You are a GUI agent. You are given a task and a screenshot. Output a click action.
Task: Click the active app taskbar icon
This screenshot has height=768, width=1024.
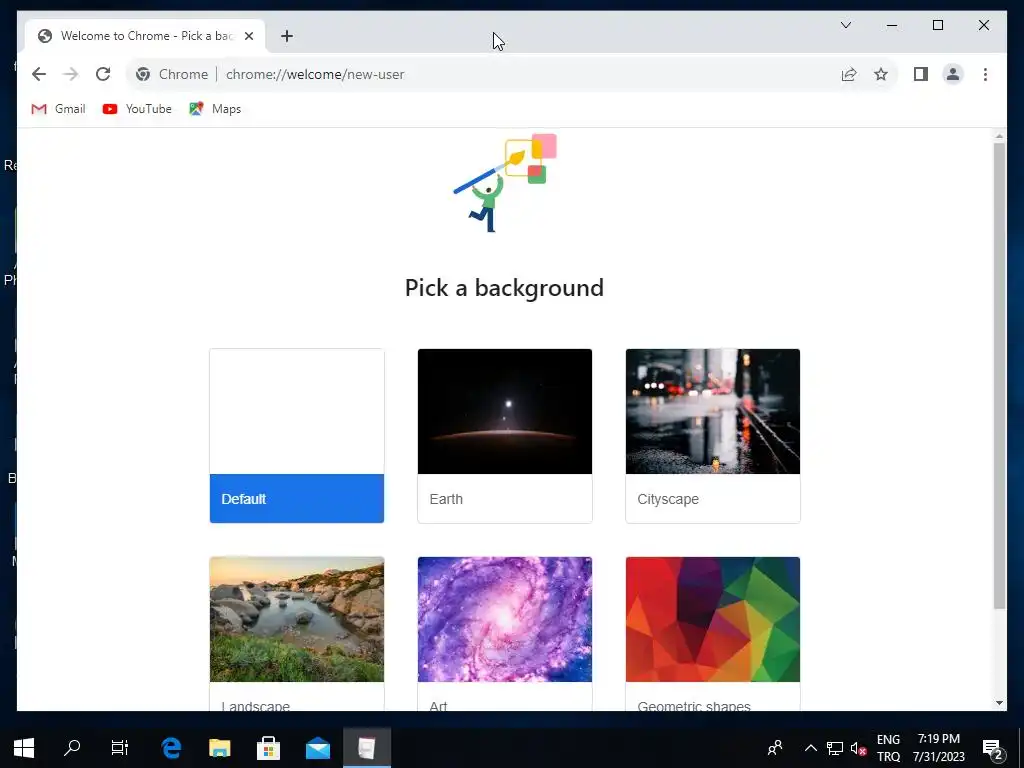coord(367,748)
